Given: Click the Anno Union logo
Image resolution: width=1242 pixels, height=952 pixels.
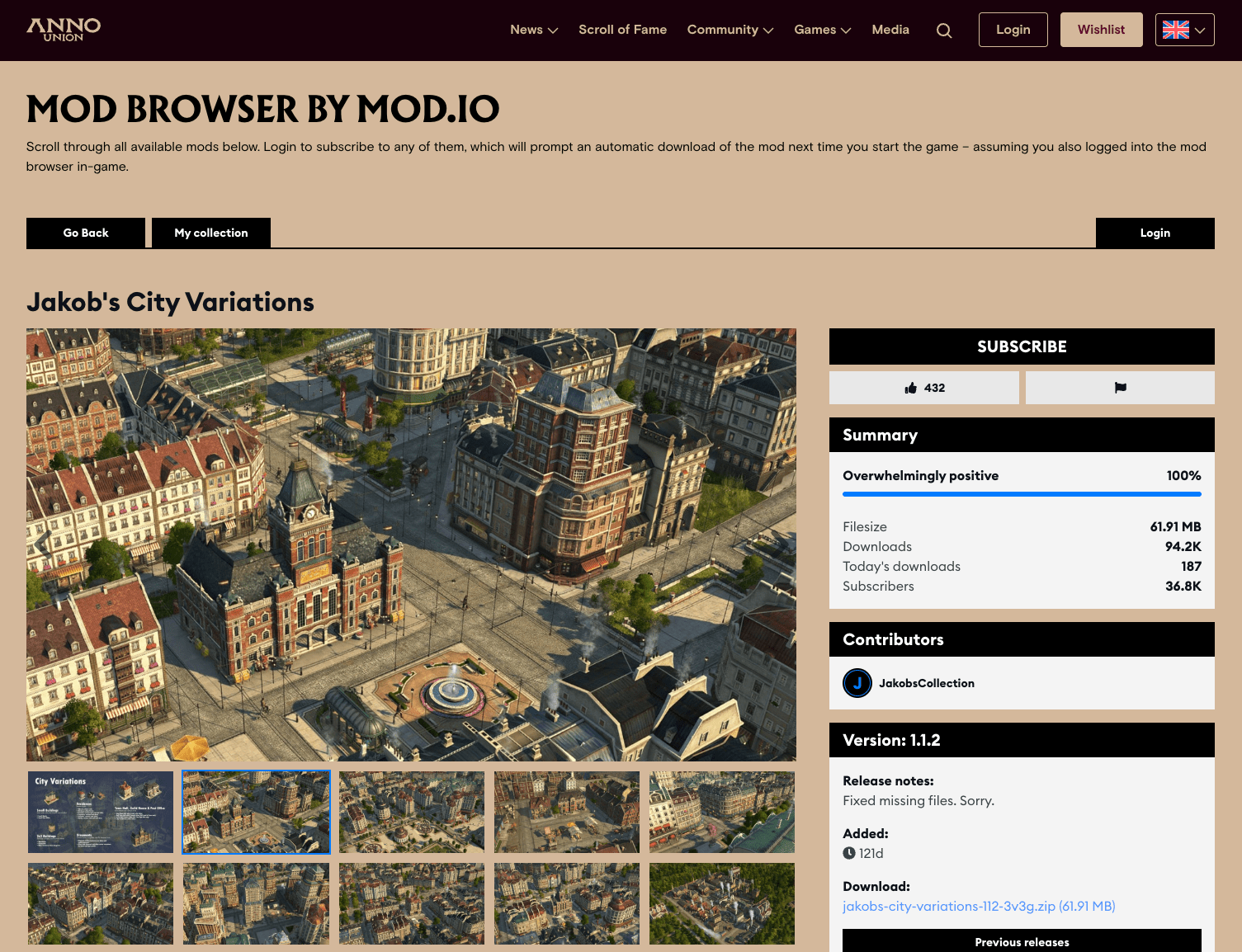Looking at the screenshot, I should click(x=64, y=30).
